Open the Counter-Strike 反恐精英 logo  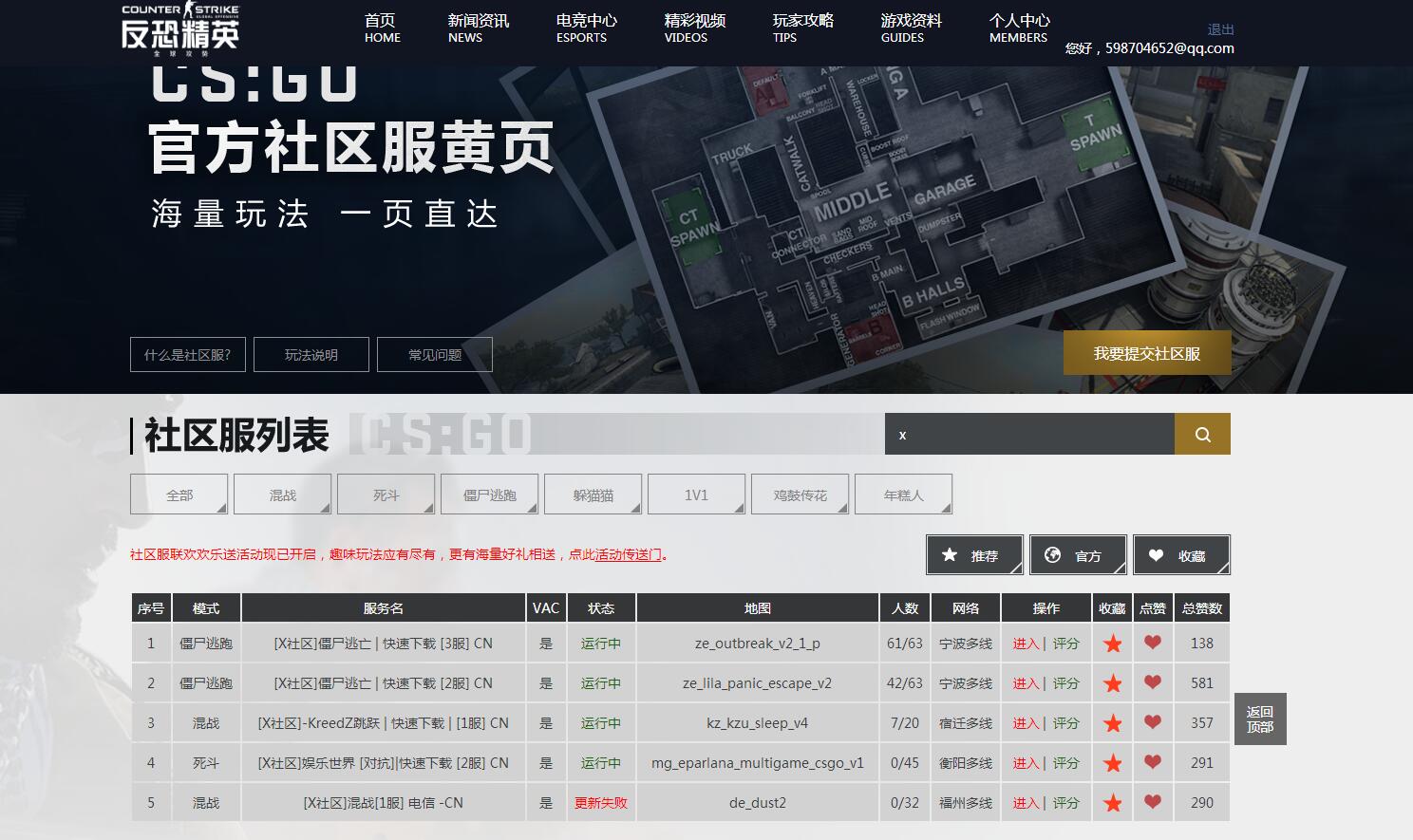(x=180, y=28)
